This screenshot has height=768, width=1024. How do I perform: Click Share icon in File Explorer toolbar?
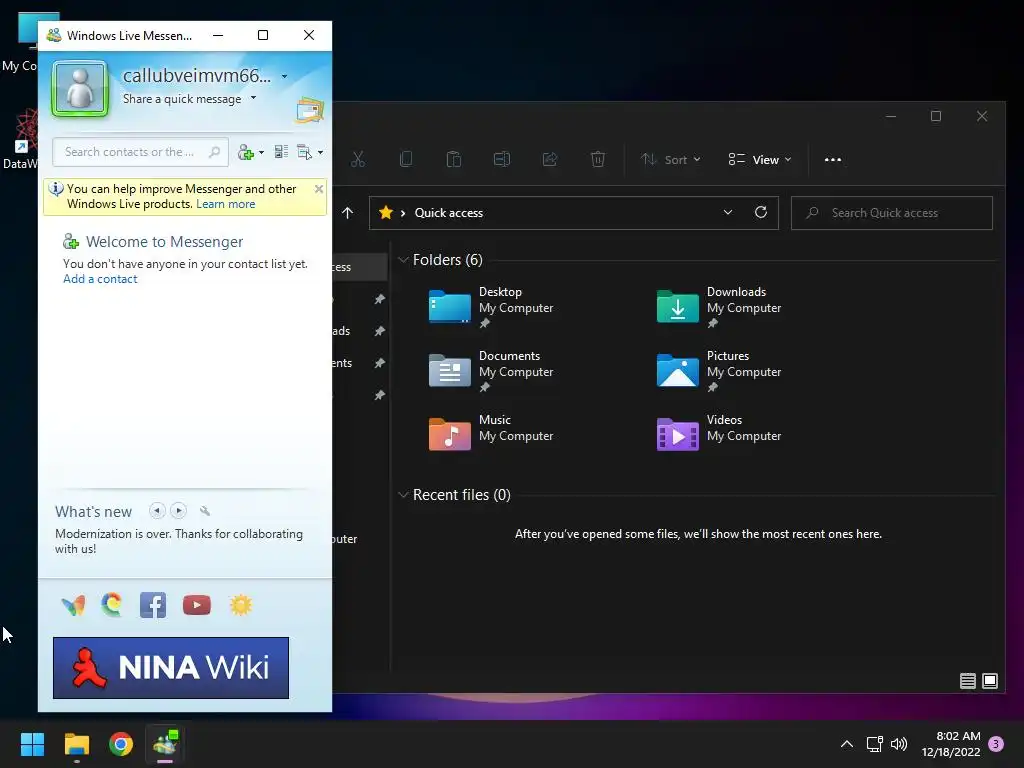click(x=550, y=159)
